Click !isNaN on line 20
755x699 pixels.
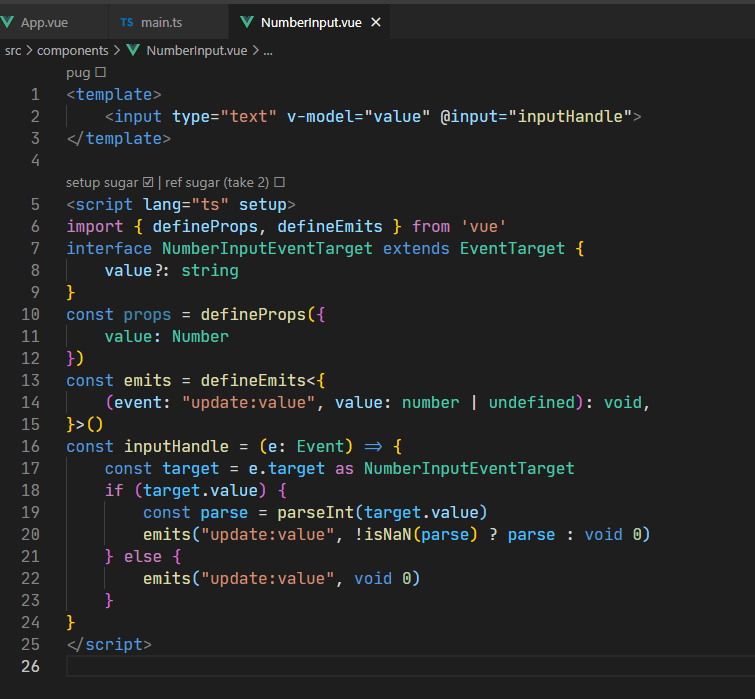[x=383, y=535]
